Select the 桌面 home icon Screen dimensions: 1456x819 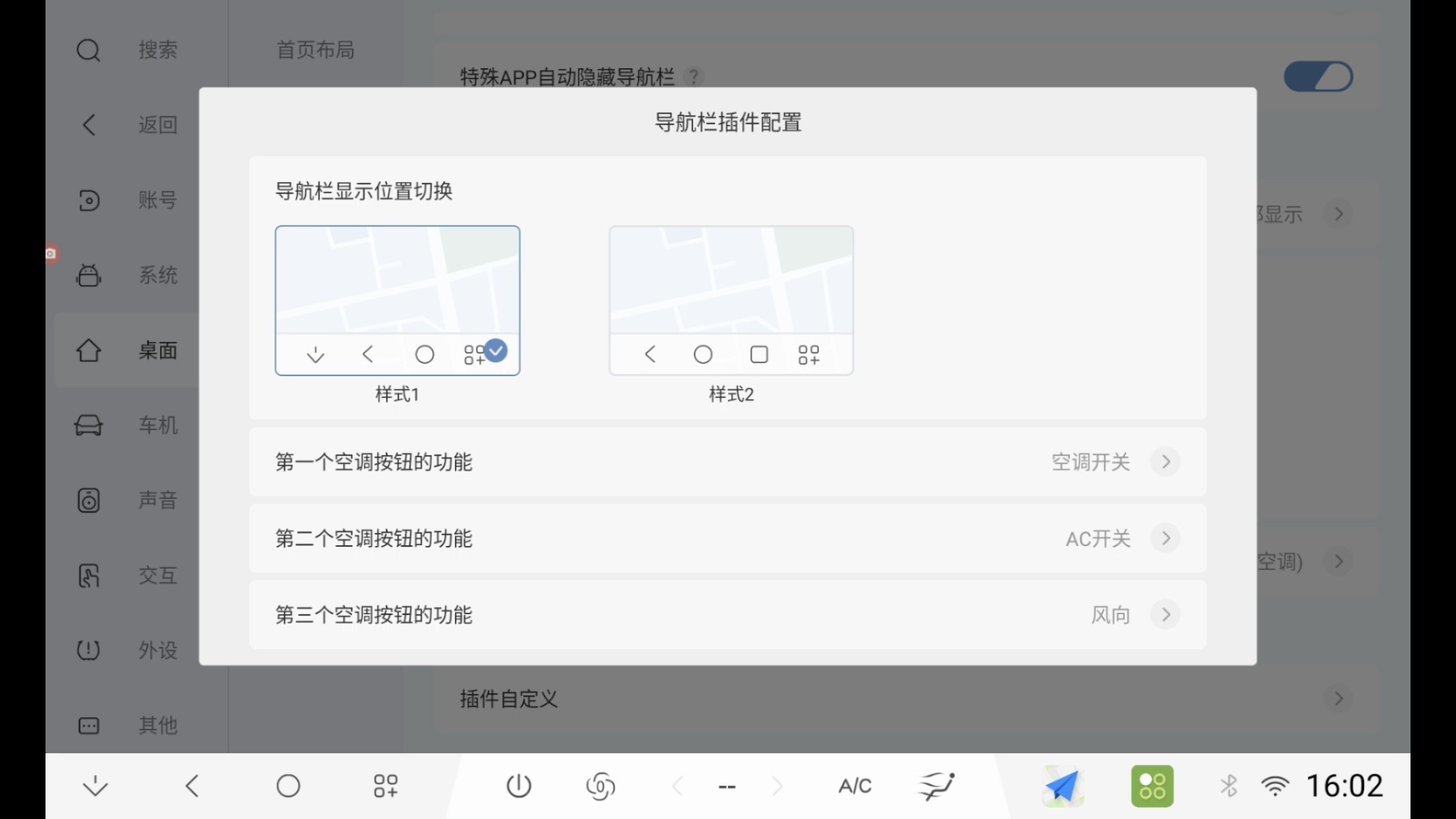89,350
